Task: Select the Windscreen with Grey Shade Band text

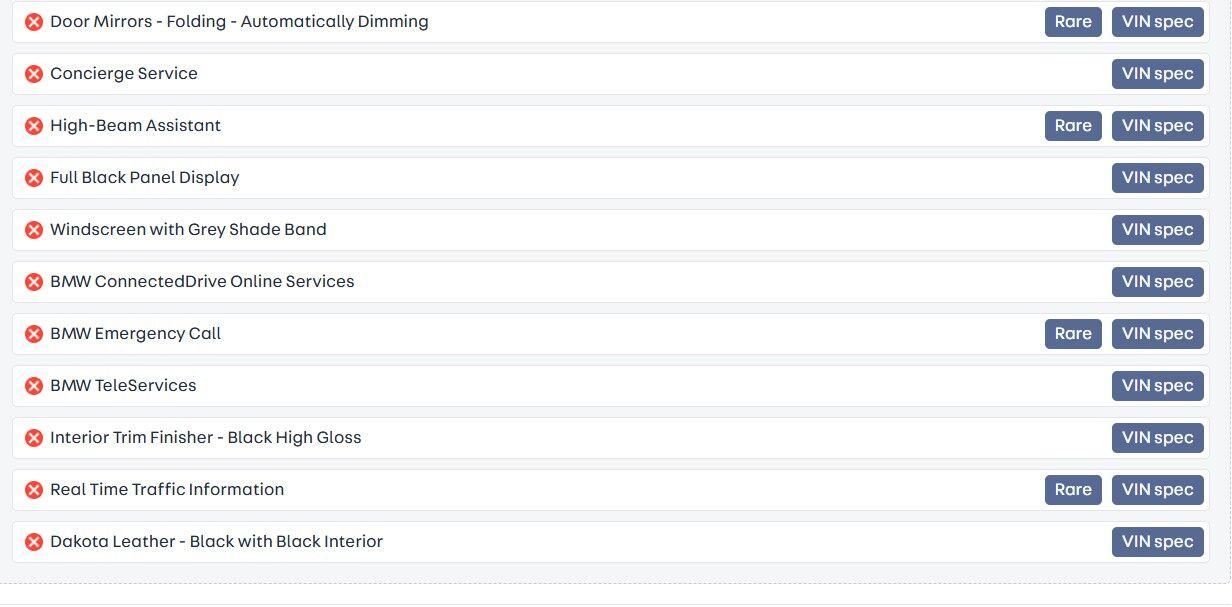Action: click(188, 230)
